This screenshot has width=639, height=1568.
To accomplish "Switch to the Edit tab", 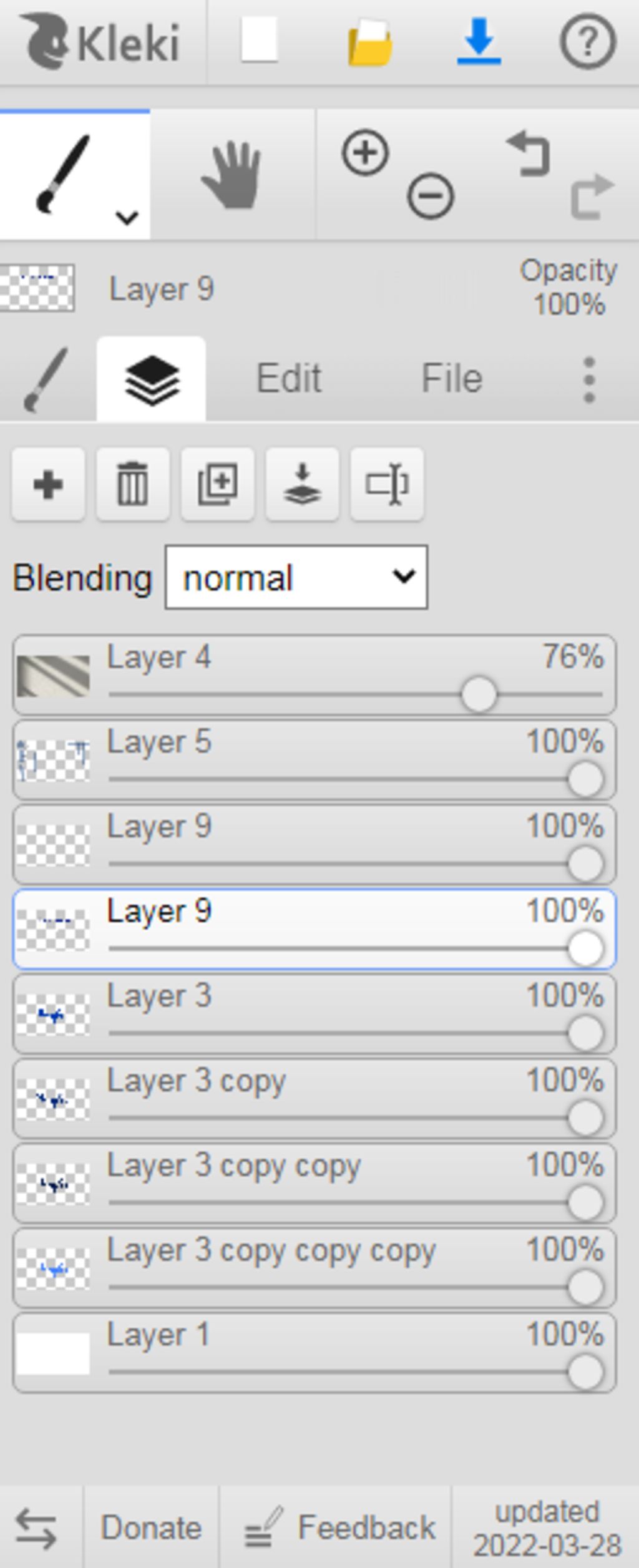I will (x=289, y=378).
